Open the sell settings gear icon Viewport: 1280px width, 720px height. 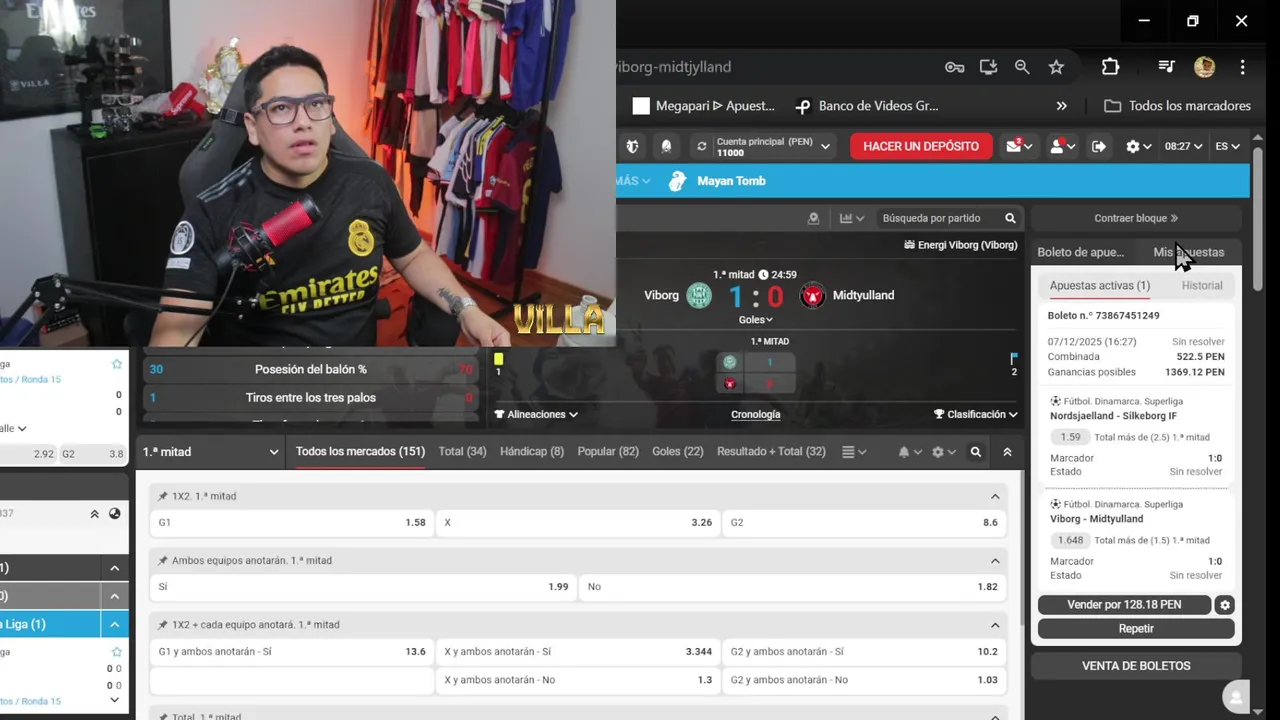[1224, 605]
